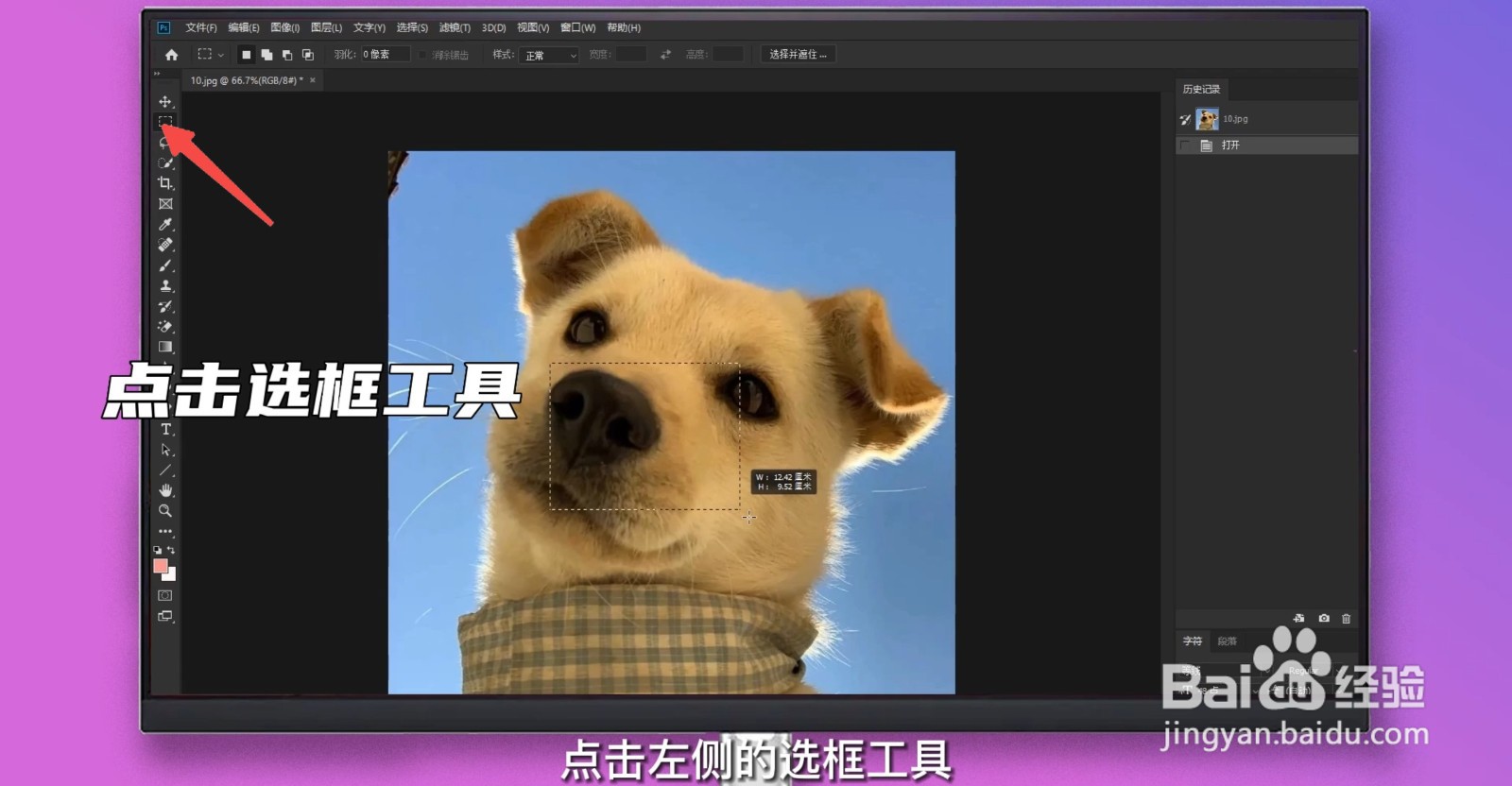Switch to the 段落 panel tab
Viewport: 1512px width, 786px height.
[1227, 641]
